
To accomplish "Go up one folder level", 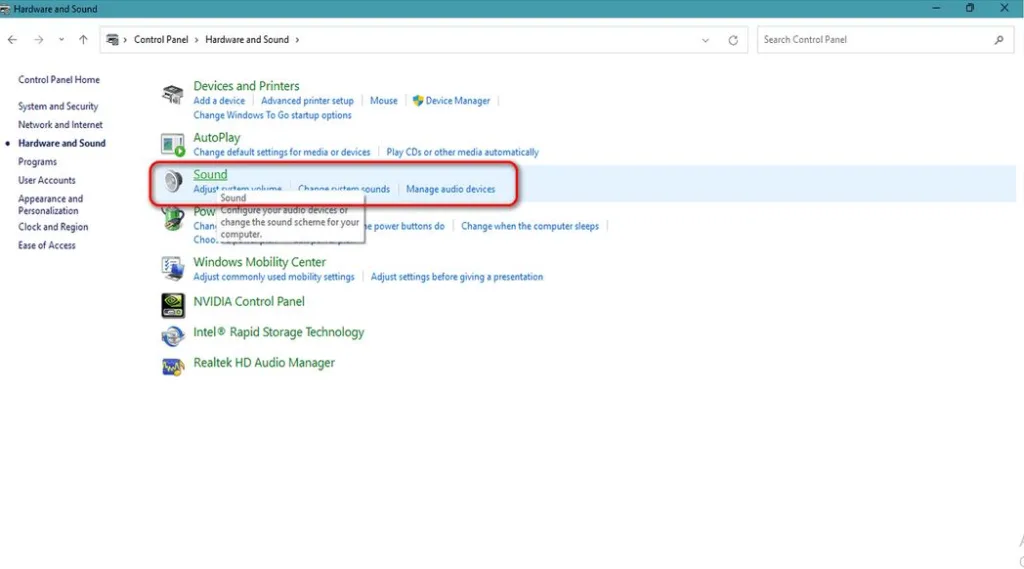I will 83,40.
